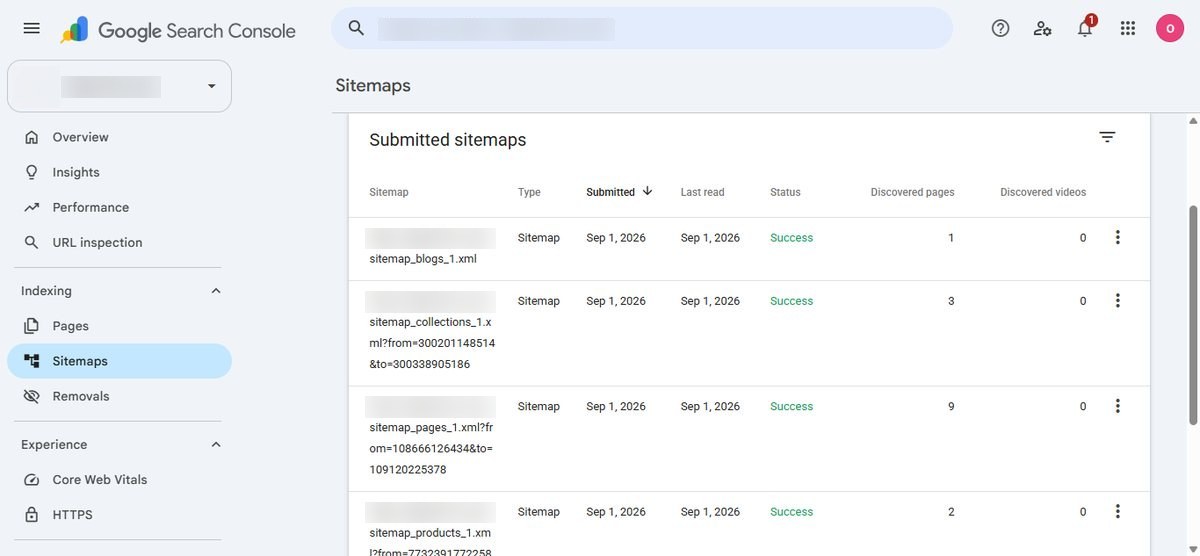1200x556 pixels.
Task: Open the sitemaps filter icon
Action: click(x=1107, y=138)
